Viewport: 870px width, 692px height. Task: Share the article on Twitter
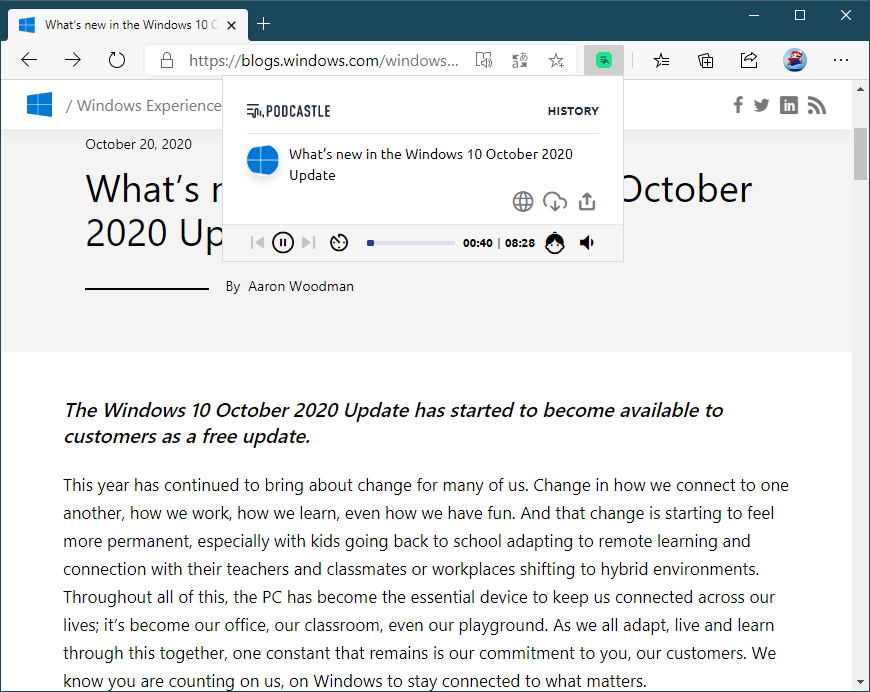pyautogui.click(x=761, y=105)
